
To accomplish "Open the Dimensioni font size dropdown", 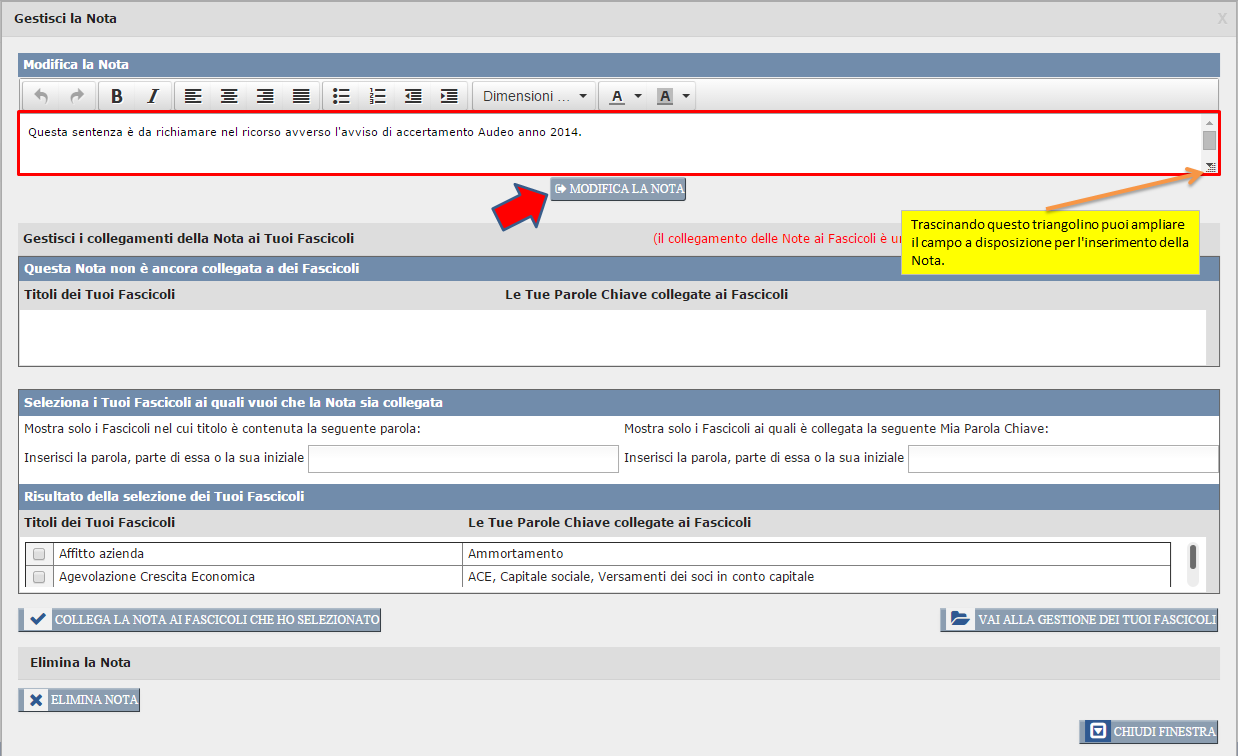I will coord(534,96).
